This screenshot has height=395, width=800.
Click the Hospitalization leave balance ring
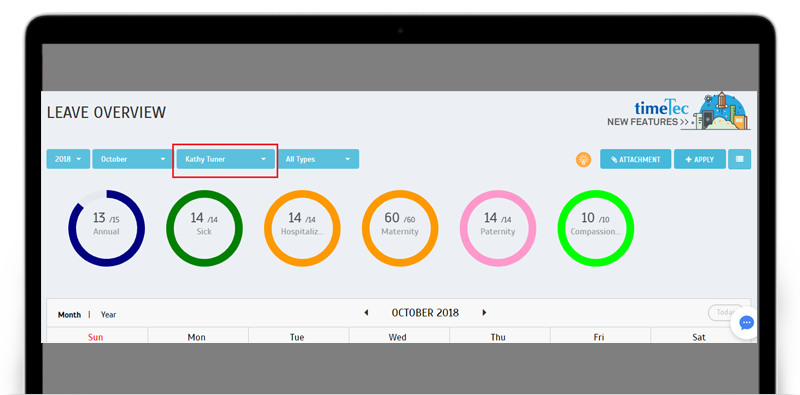click(302, 228)
